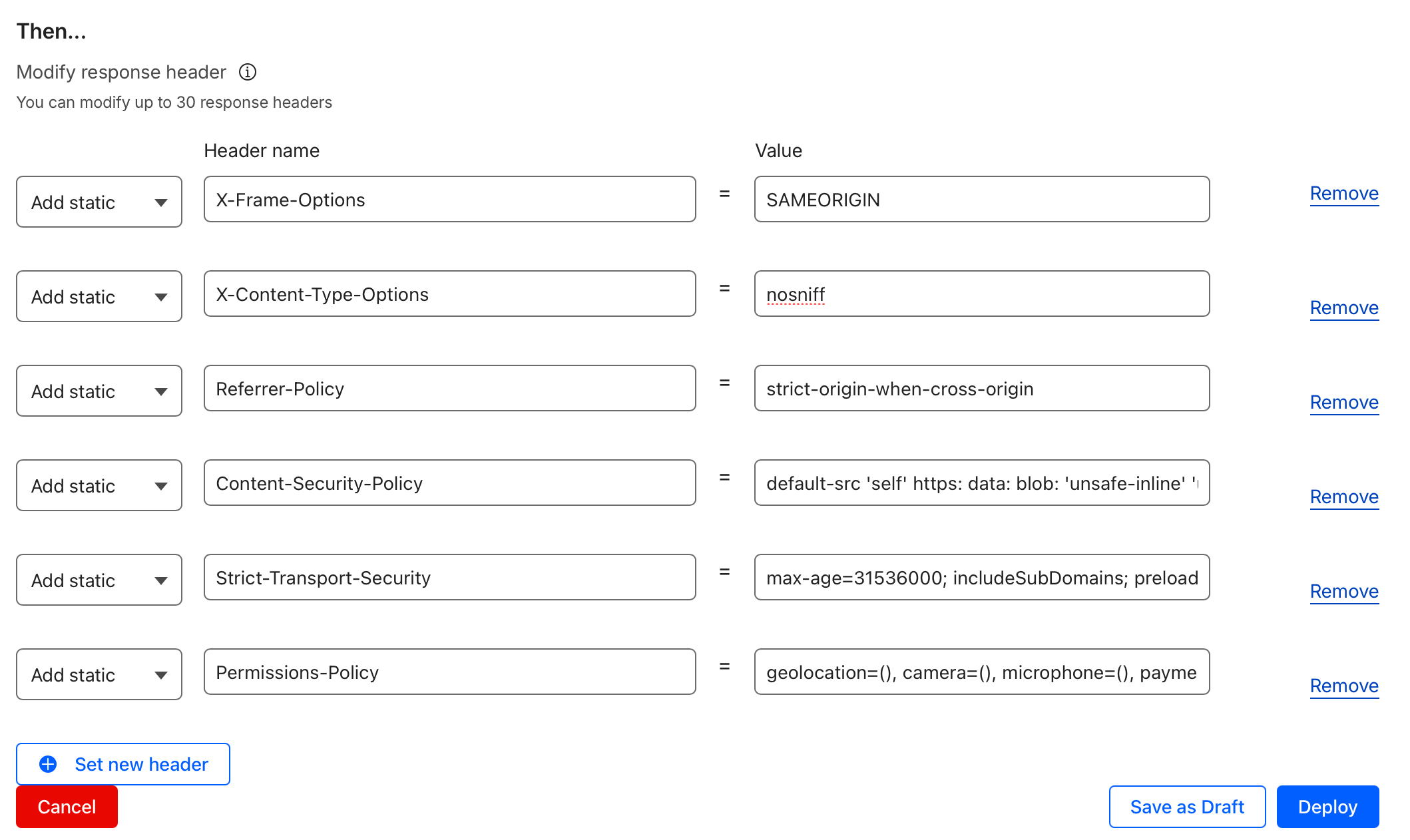Screen dimensions: 1410x840
Task: Select the SAMEORIGIN value field
Action: 981,199
